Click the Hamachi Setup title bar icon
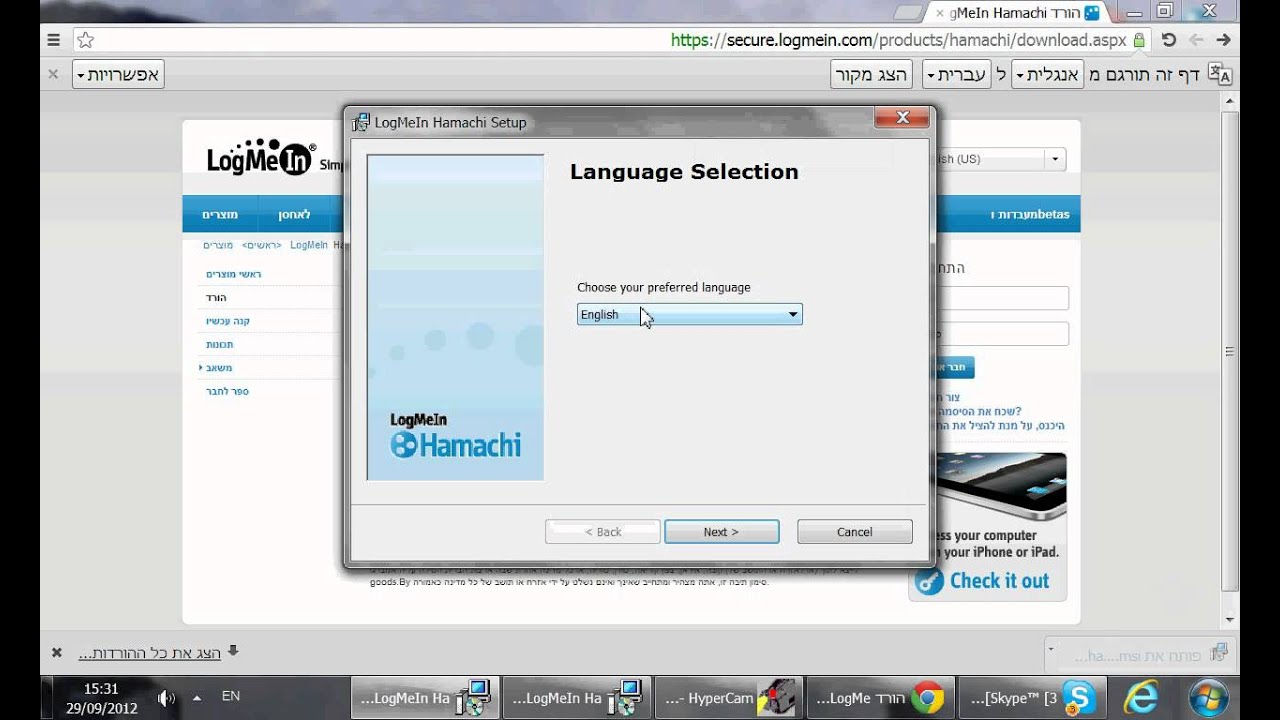1280x720 pixels. 361,122
